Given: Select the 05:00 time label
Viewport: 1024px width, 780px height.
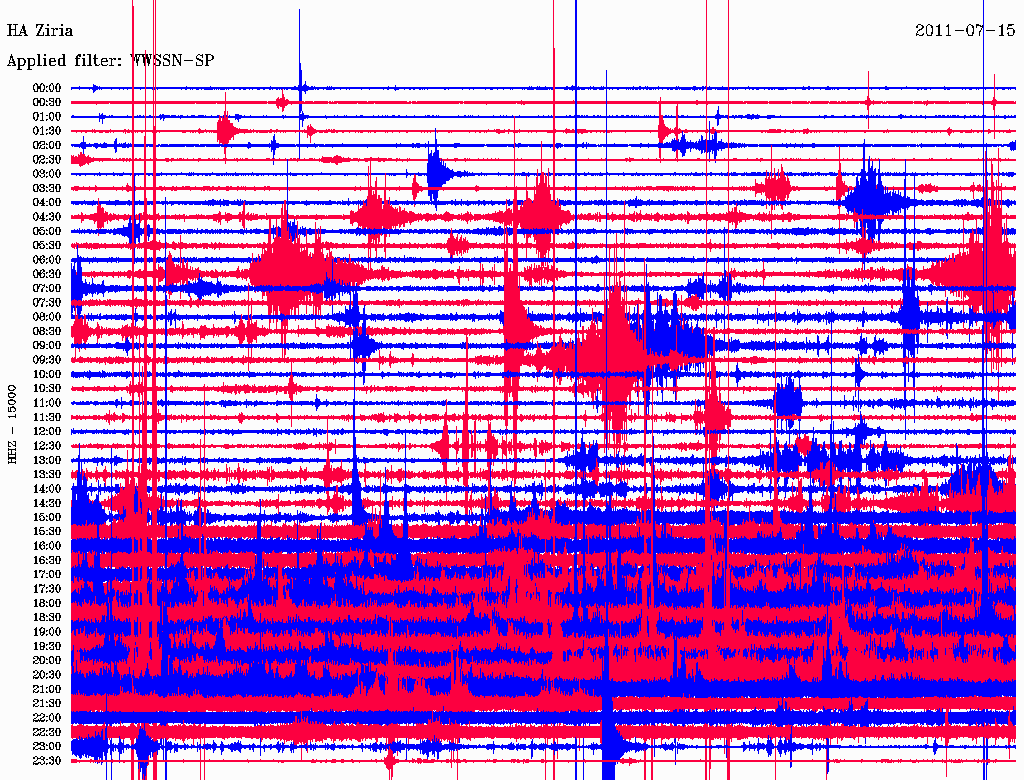Looking at the screenshot, I should 47,231.
